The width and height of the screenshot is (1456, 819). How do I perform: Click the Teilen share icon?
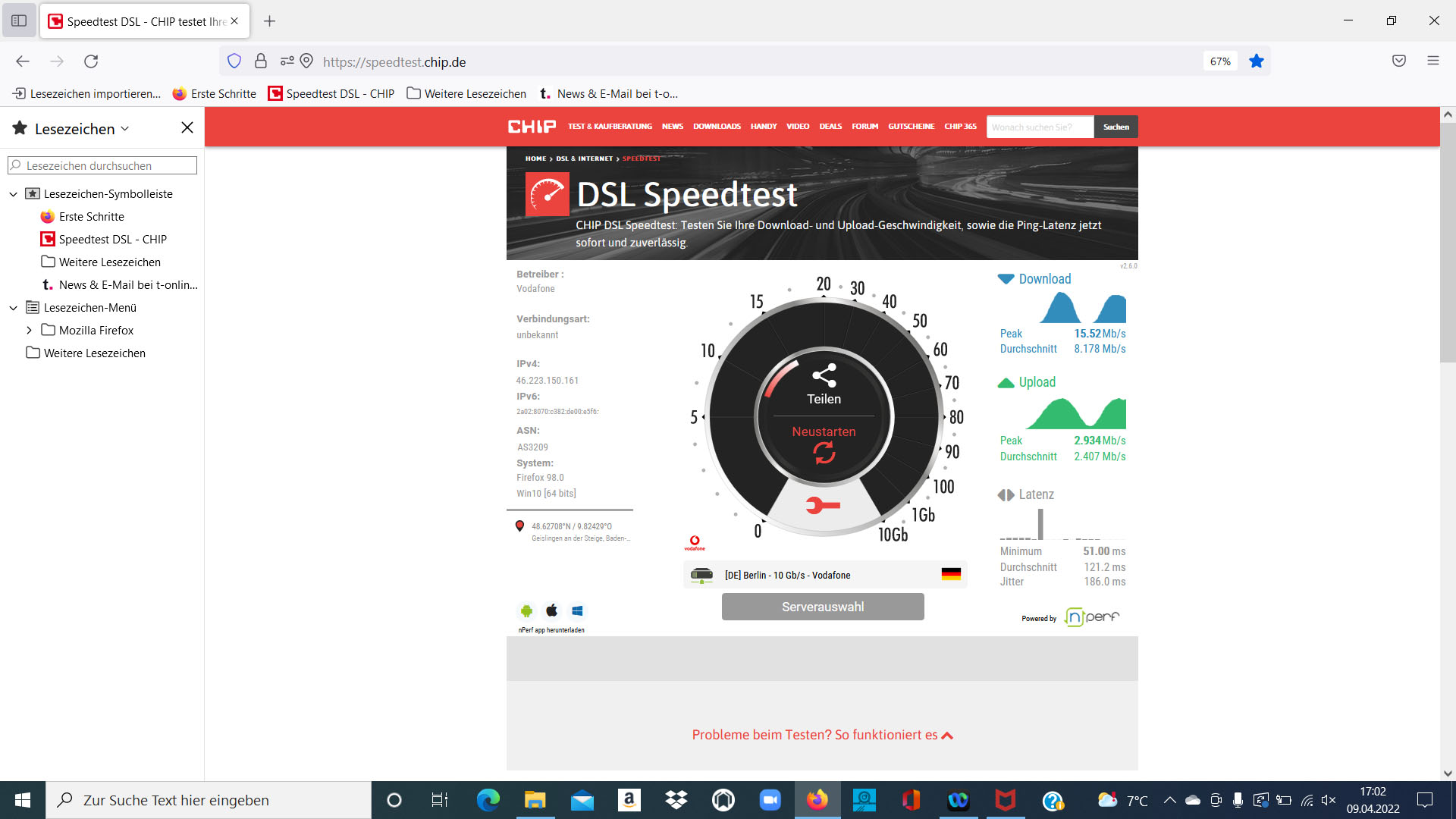click(x=824, y=375)
